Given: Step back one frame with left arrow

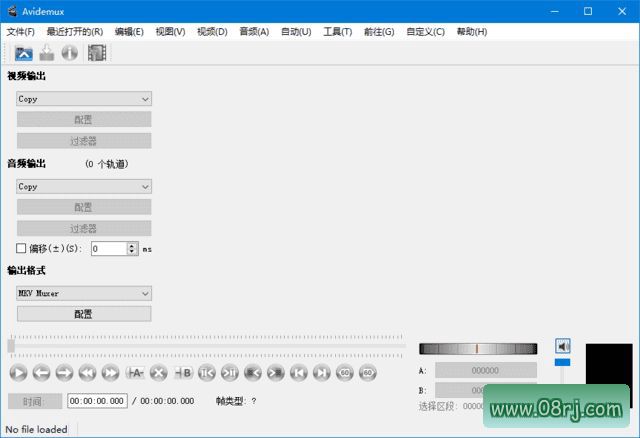Looking at the screenshot, I should pyautogui.click(x=41, y=373).
